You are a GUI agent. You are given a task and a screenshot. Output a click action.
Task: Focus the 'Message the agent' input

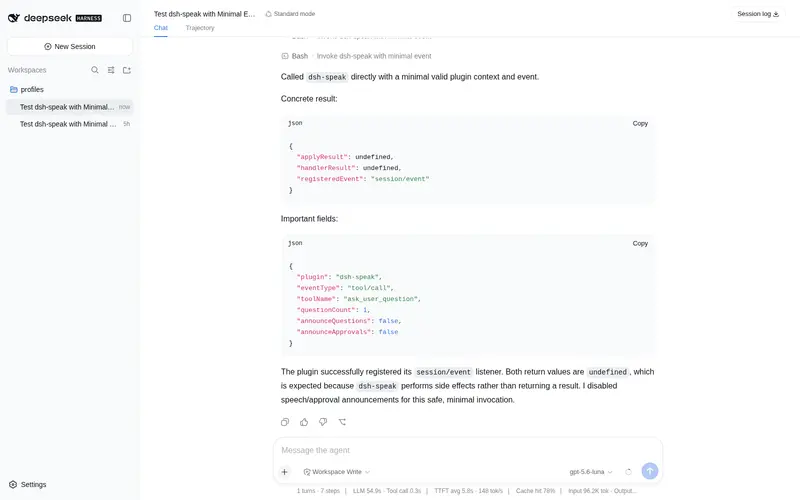(467, 450)
